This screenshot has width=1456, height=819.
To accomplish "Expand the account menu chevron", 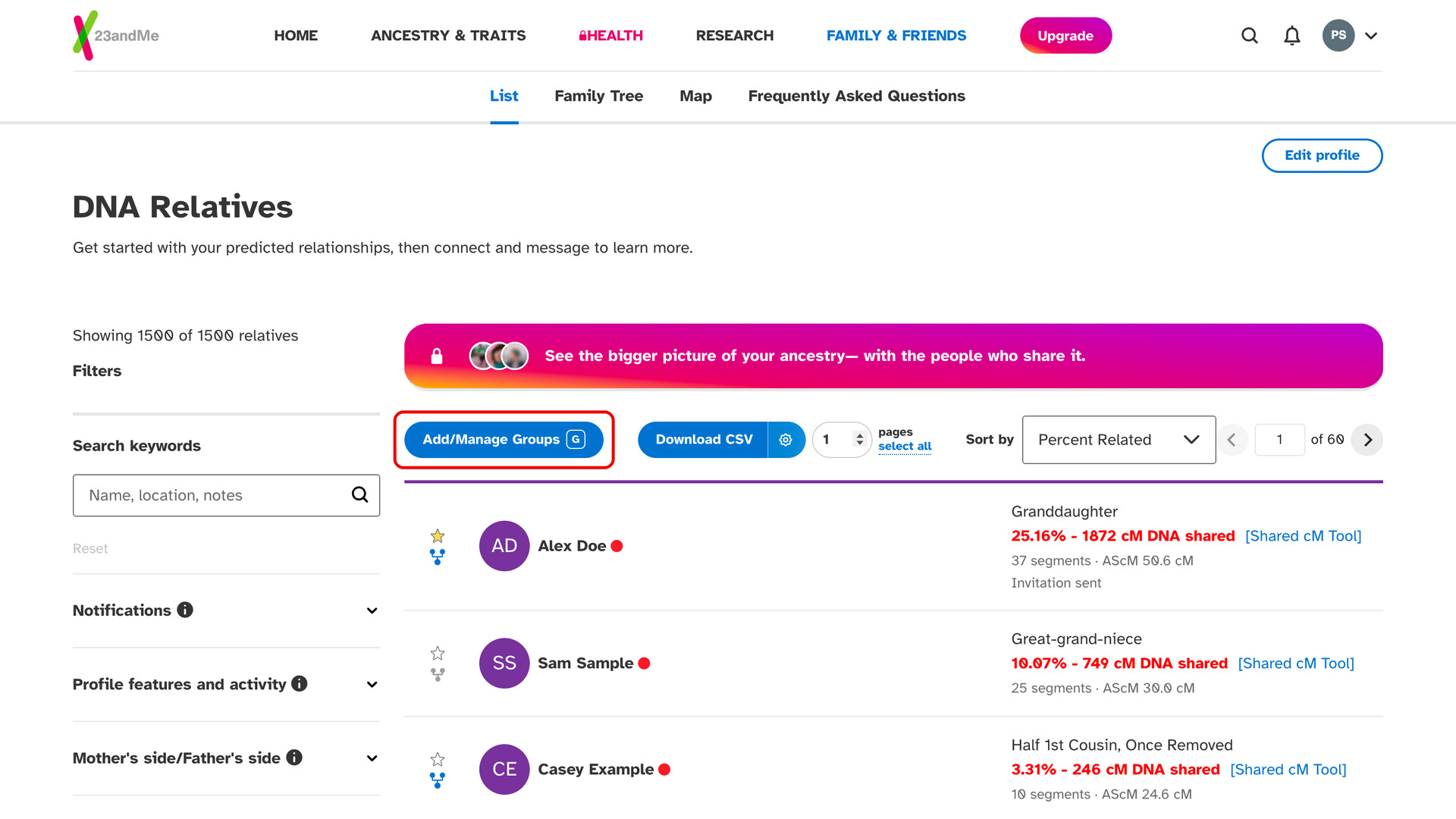I will pos(1371,36).
